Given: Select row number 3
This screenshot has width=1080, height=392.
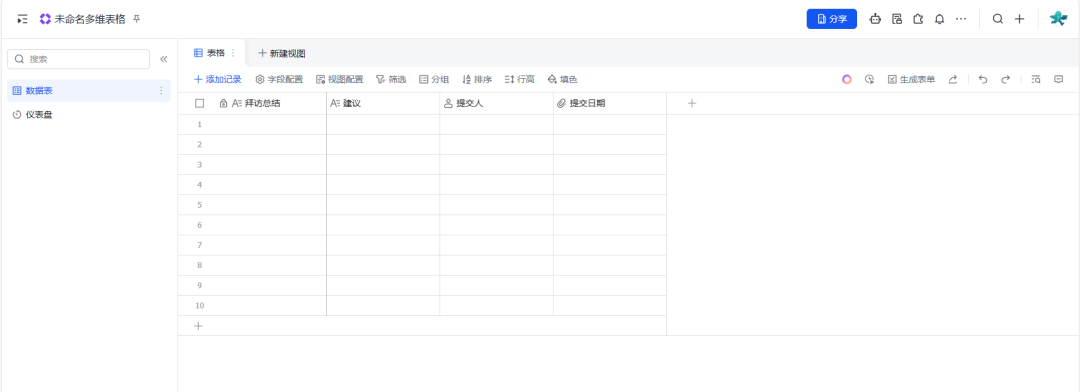Looking at the screenshot, I should [200, 165].
